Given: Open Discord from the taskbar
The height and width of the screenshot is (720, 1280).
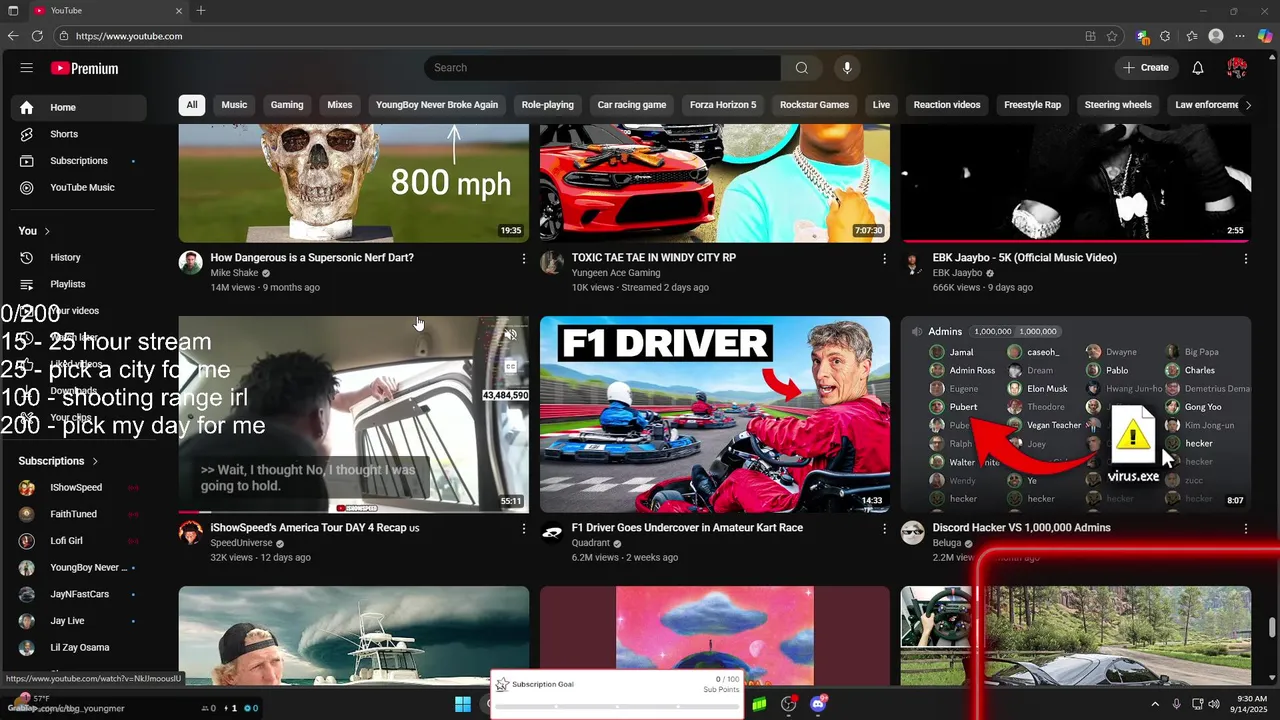Looking at the screenshot, I should (x=818, y=705).
